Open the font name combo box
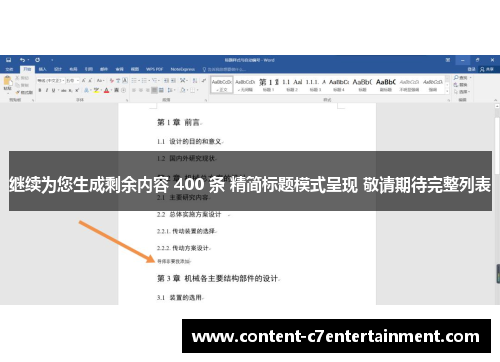The width and height of the screenshot is (500, 362). (x=51, y=80)
